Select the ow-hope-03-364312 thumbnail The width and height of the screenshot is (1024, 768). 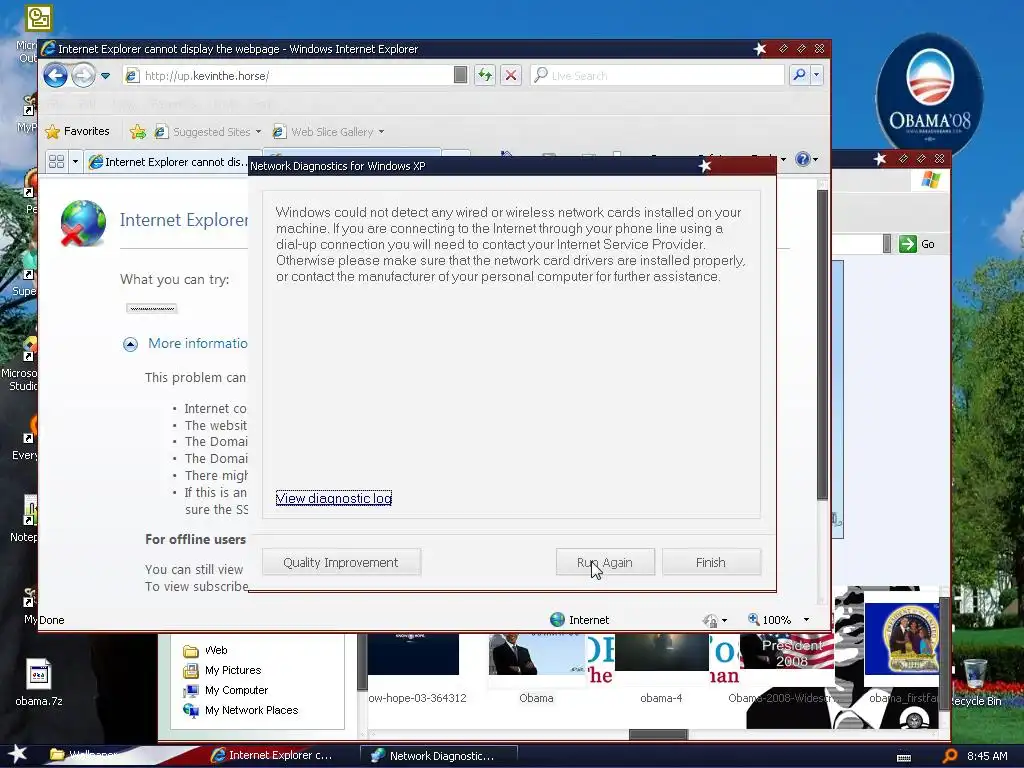pos(413,654)
